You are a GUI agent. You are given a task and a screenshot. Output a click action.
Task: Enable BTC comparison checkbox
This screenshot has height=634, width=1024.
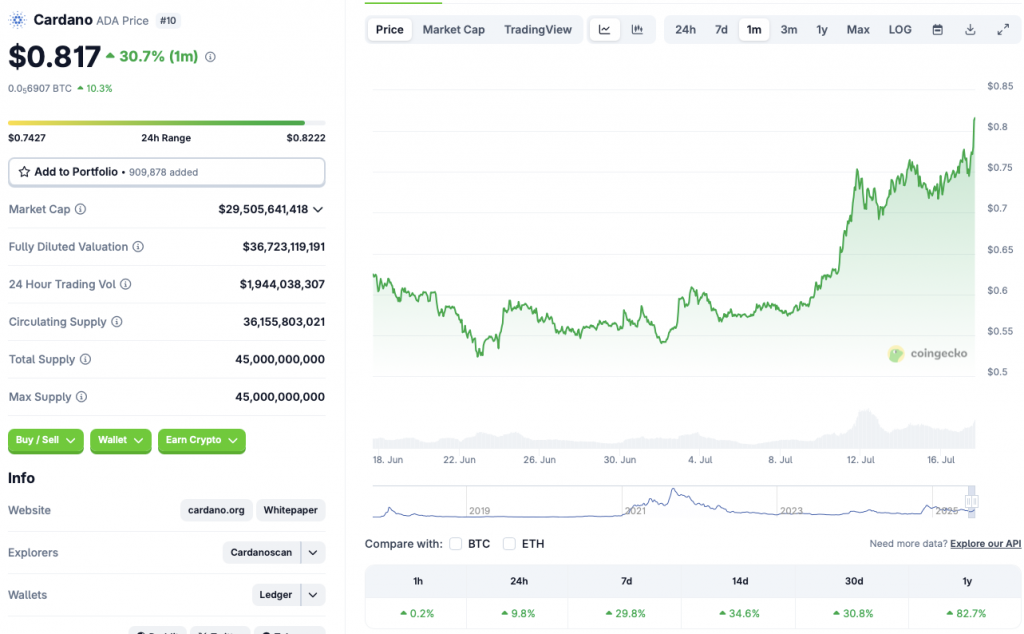(456, 543)
